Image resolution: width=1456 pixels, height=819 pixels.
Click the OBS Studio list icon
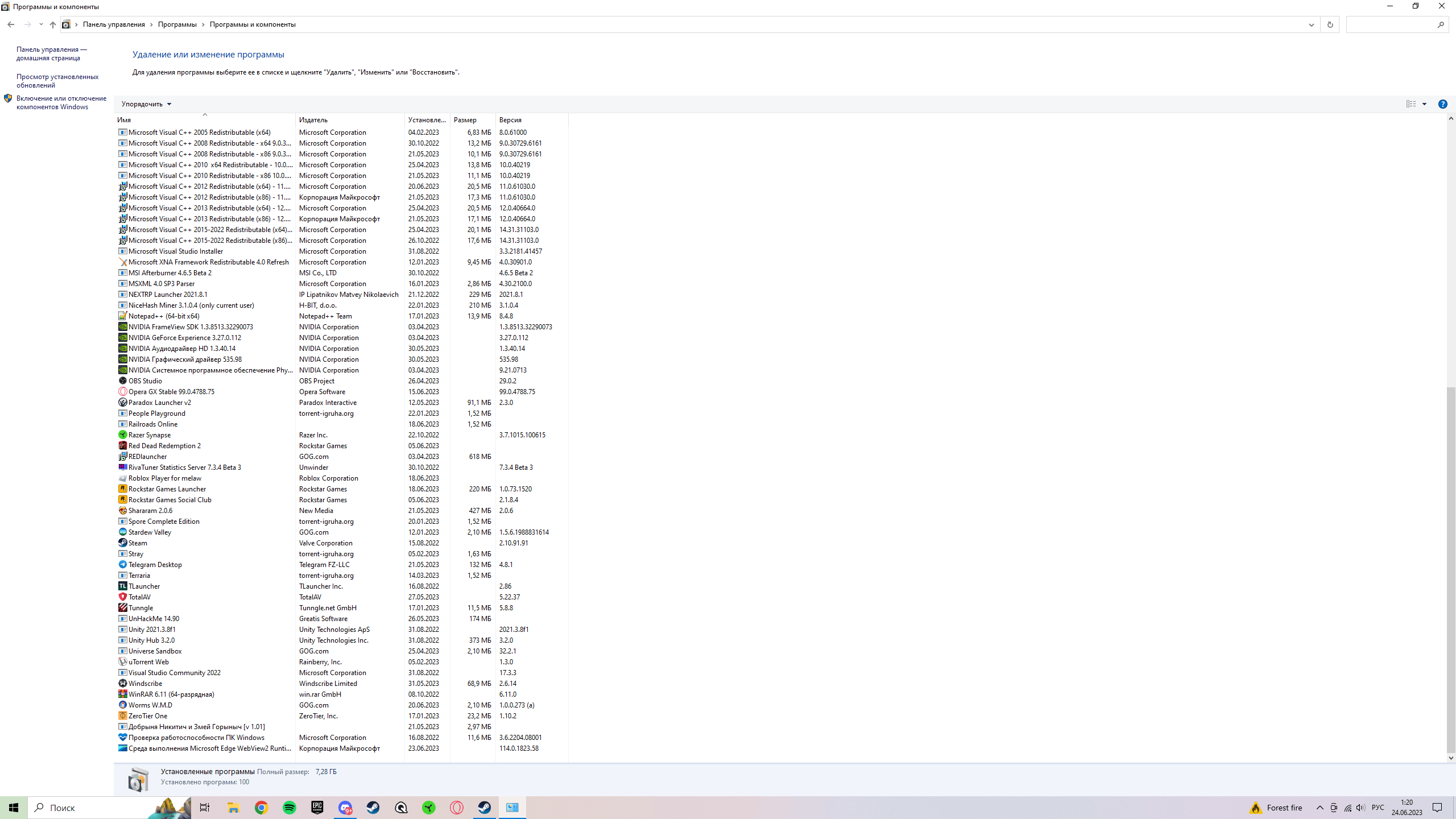(122, 380)
